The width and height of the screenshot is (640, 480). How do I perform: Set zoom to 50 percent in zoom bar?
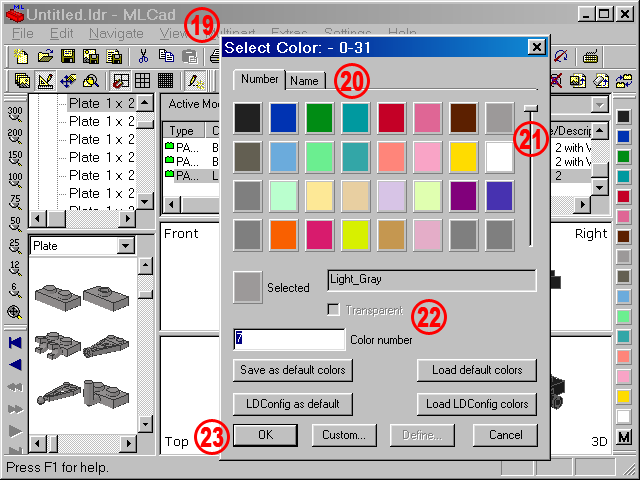15,224
